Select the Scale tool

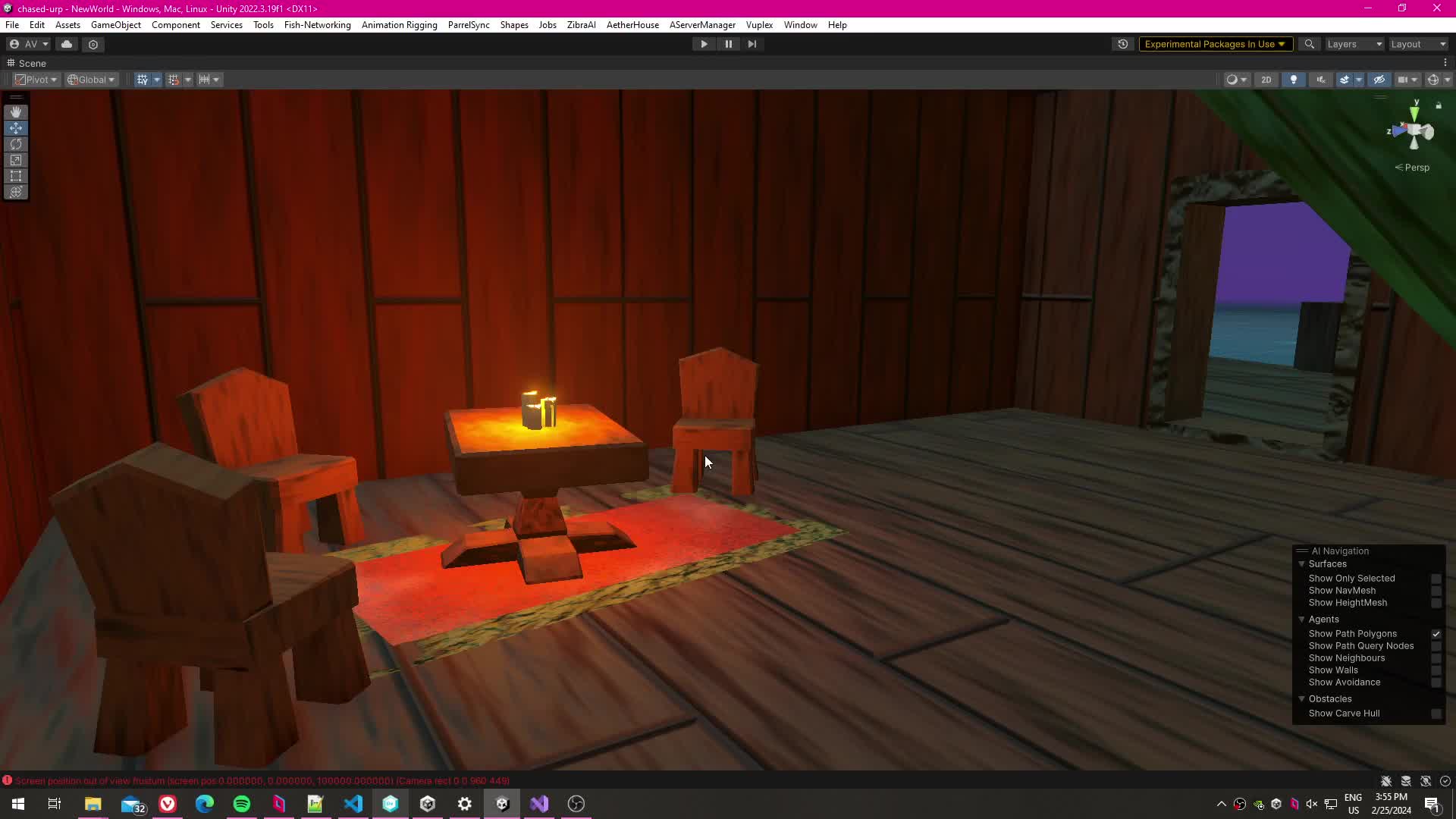16,160
